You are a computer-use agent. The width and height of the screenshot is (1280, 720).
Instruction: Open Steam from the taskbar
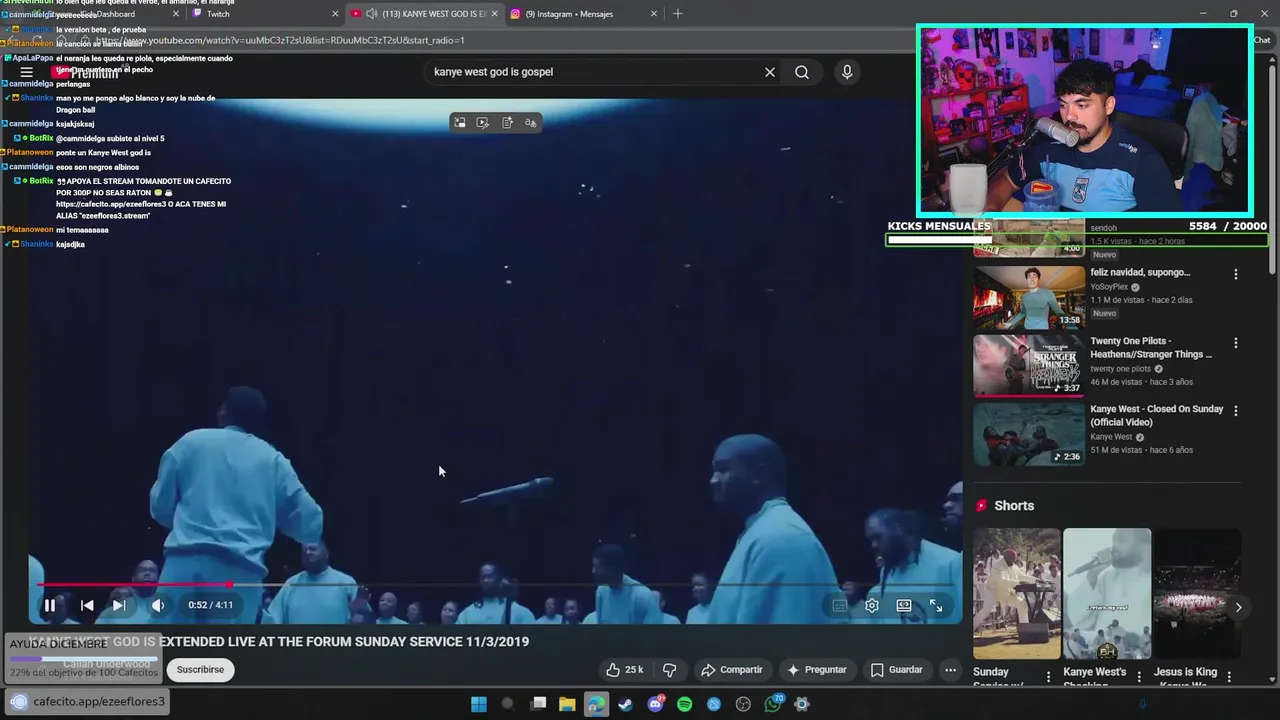pyautogui.click(x=626, y=704)
